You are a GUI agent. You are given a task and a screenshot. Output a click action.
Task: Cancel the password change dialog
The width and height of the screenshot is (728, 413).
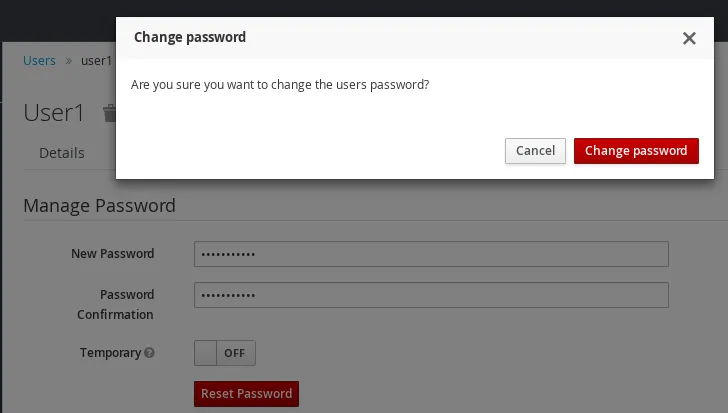pos(535,151)
